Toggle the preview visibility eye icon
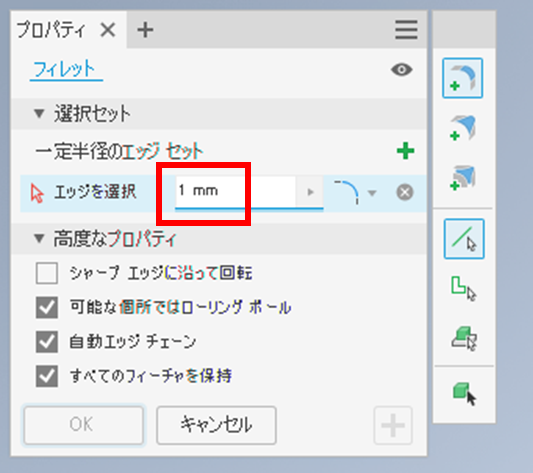The height and width of the screenshot is (473, 533). [x=402, y=70]
